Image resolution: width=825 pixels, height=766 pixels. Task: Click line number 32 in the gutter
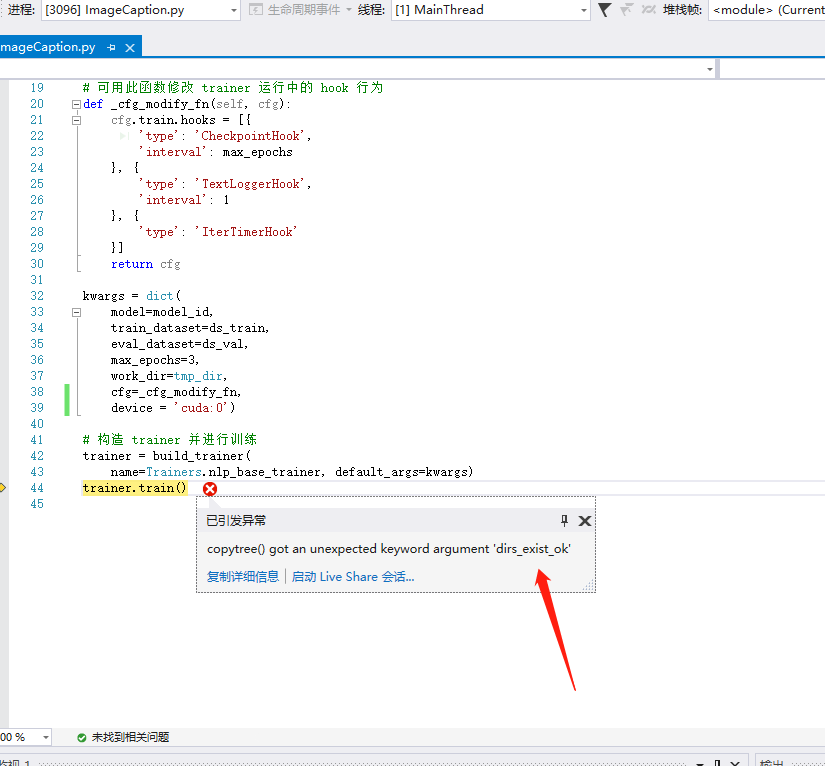pos(37,296)
